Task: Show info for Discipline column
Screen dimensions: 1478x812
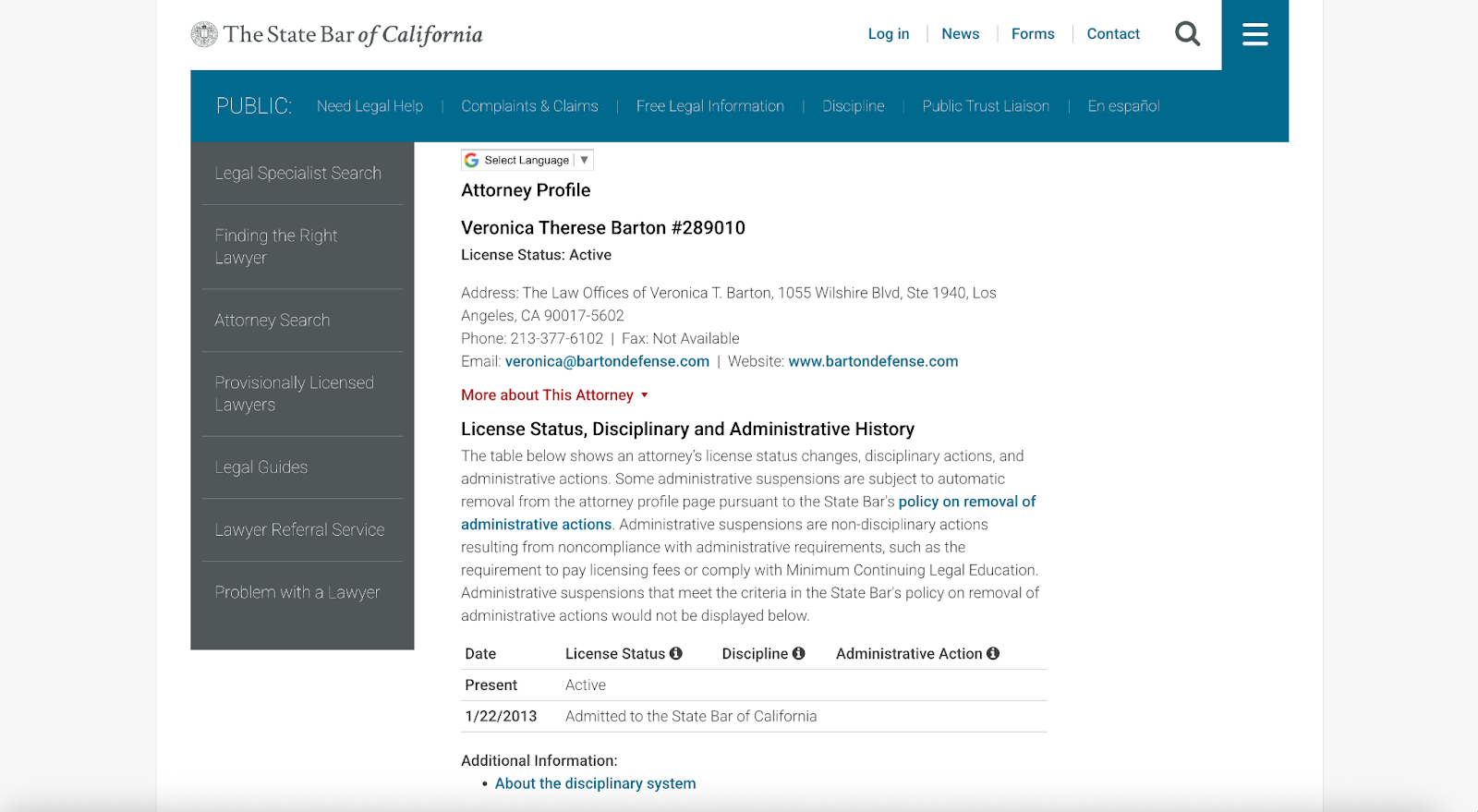Action: 799,653
